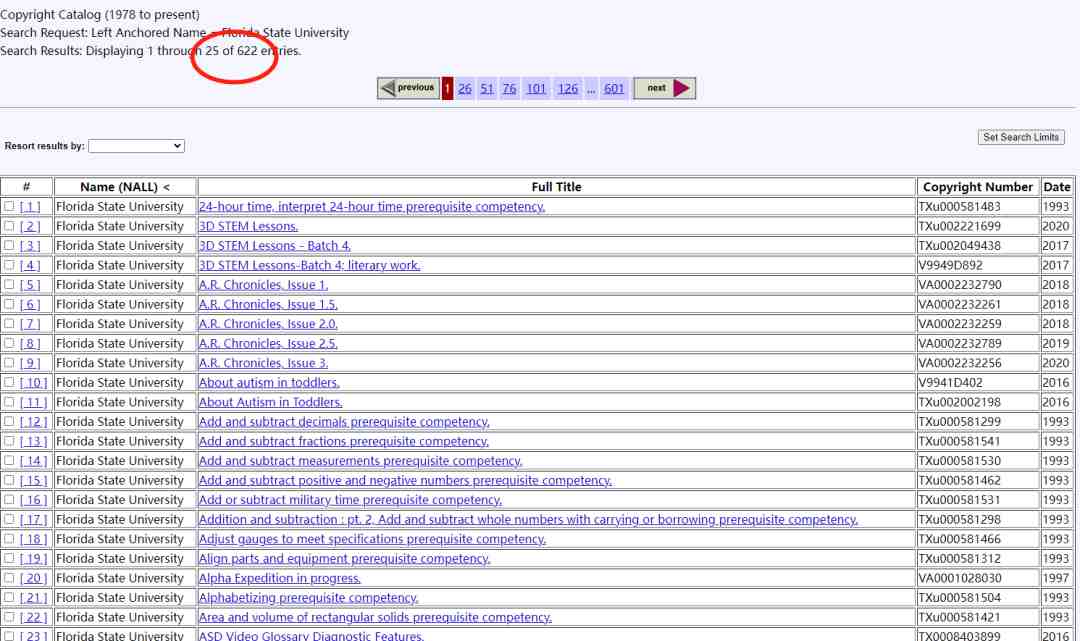Jump to last results page 601

[614, 89]
